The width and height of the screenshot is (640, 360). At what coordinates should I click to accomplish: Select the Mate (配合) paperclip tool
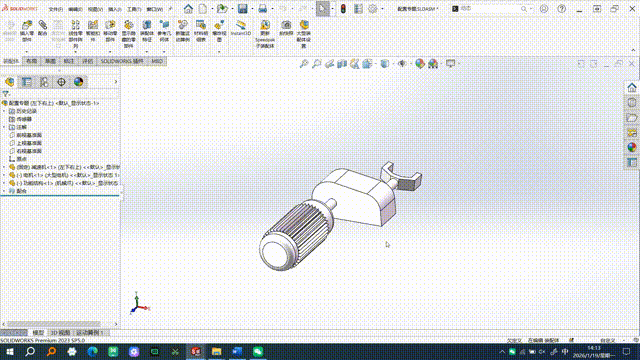[x=42, y=28]
